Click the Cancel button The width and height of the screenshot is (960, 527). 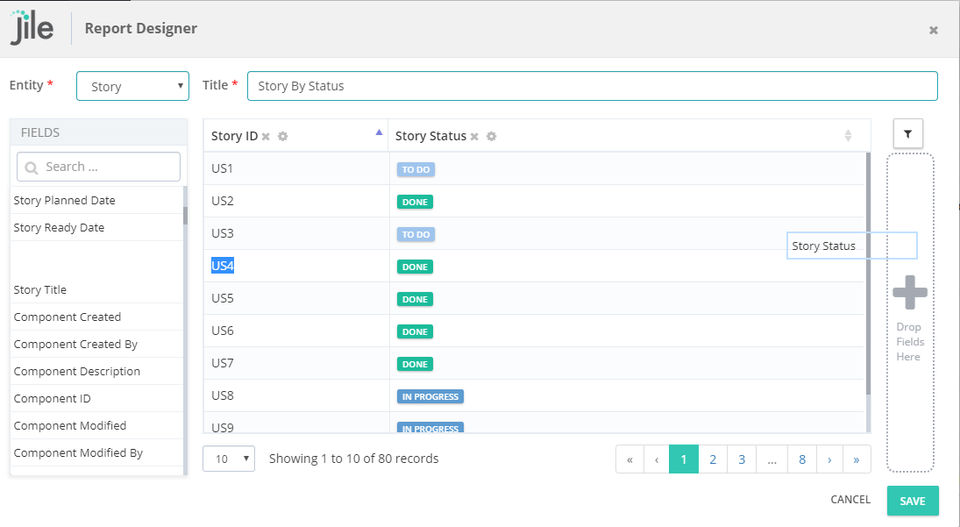[x=850, y=500]
